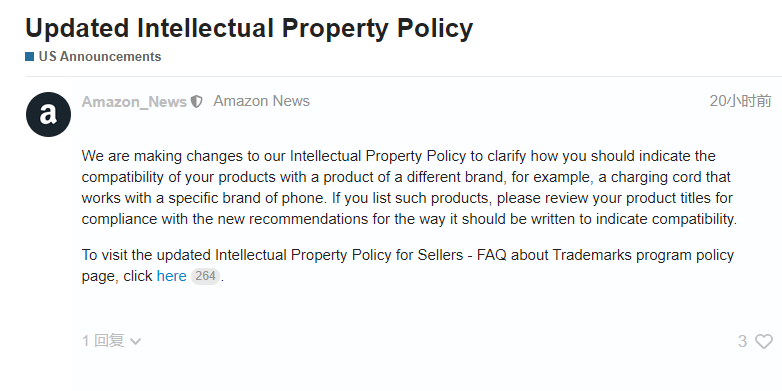Image resolution: width=782 pixels, height=391 pixels.
Task: Expand replies with the chevron arrow
Action: [x=135, y=341]
